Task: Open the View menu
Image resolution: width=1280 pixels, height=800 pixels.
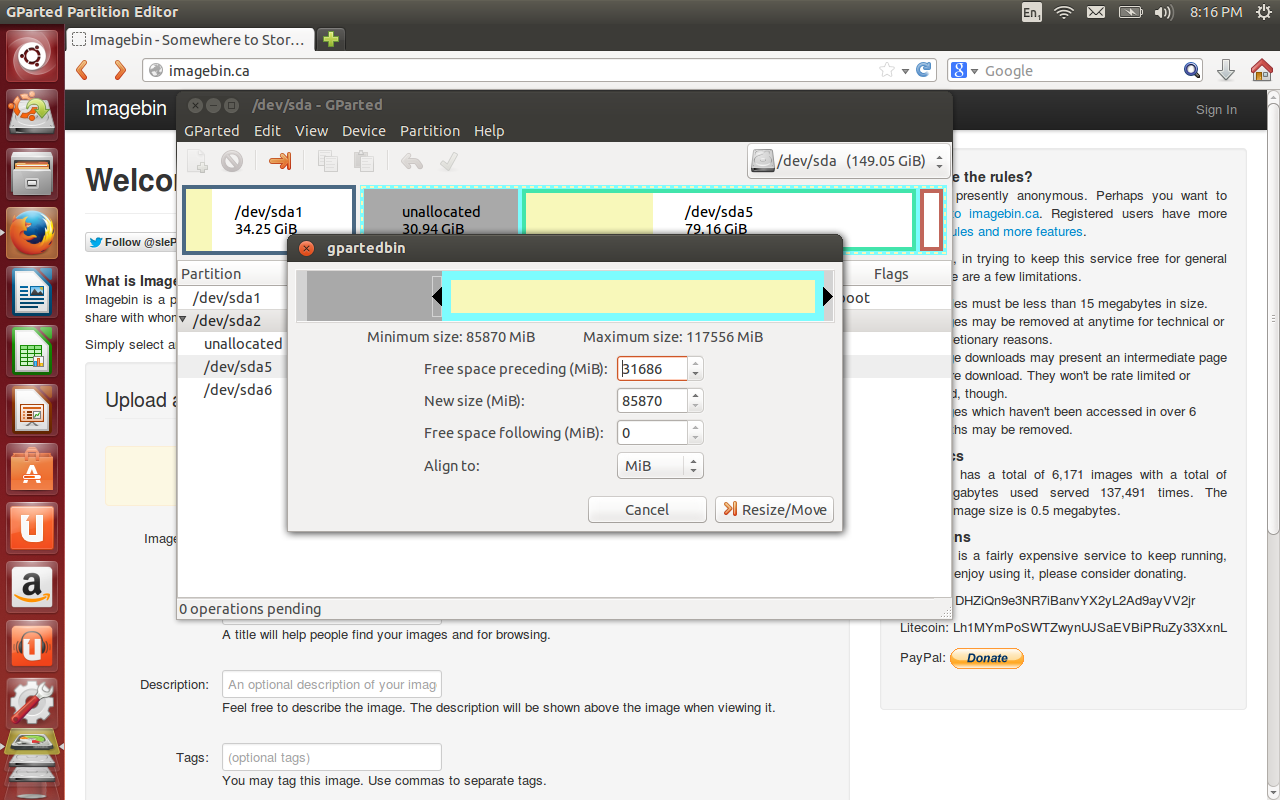Action: pyautogui.click(x=311, y=131)
